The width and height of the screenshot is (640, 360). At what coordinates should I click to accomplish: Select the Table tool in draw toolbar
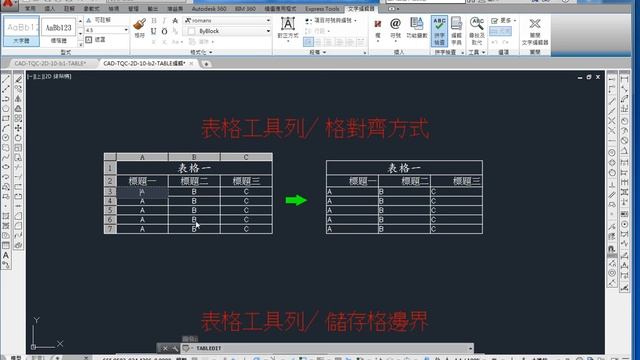point(6,245)
